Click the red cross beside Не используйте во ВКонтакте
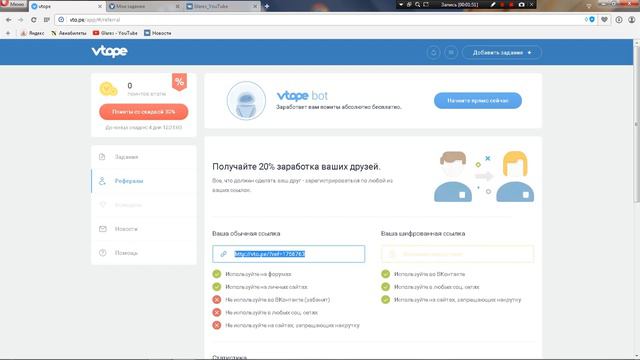Viewport: 640px width, 360px height. [217, 300]
